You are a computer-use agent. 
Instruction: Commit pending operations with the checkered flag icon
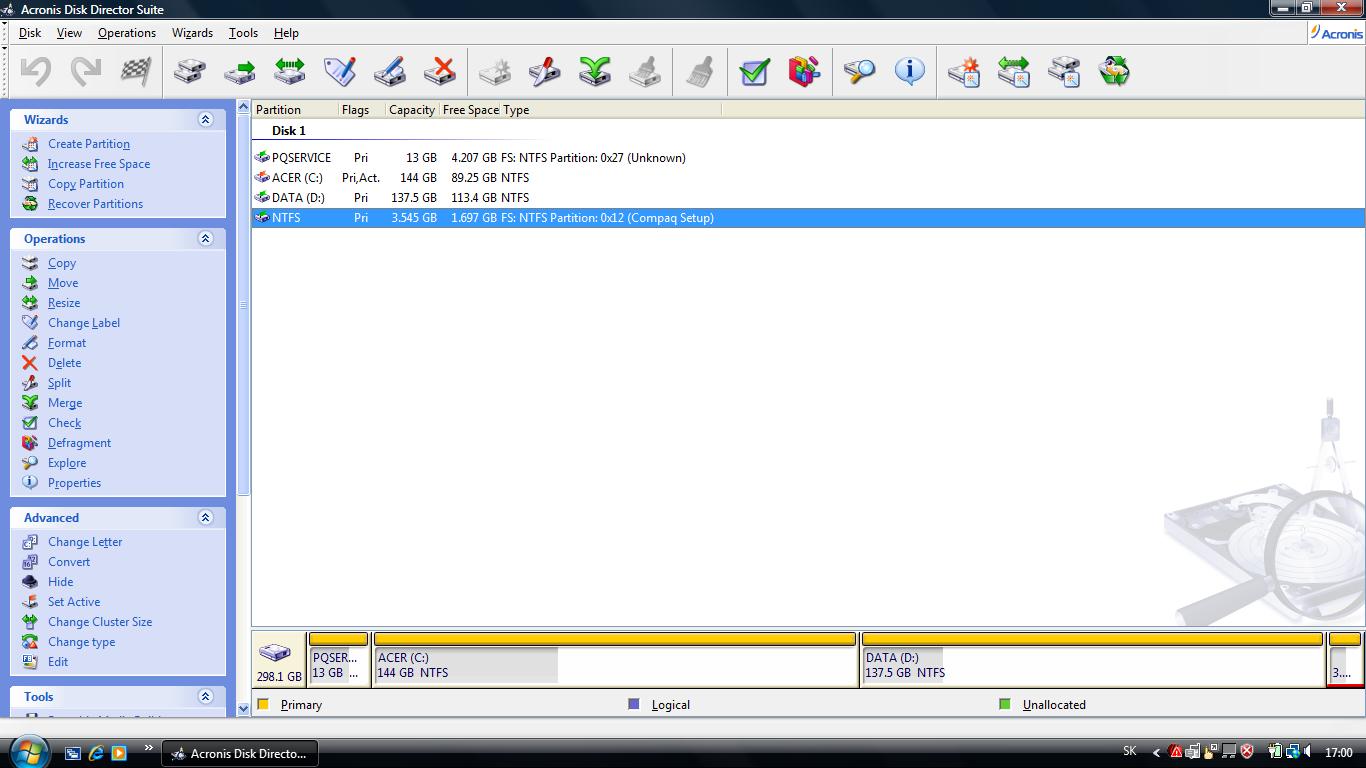[136, 71]
